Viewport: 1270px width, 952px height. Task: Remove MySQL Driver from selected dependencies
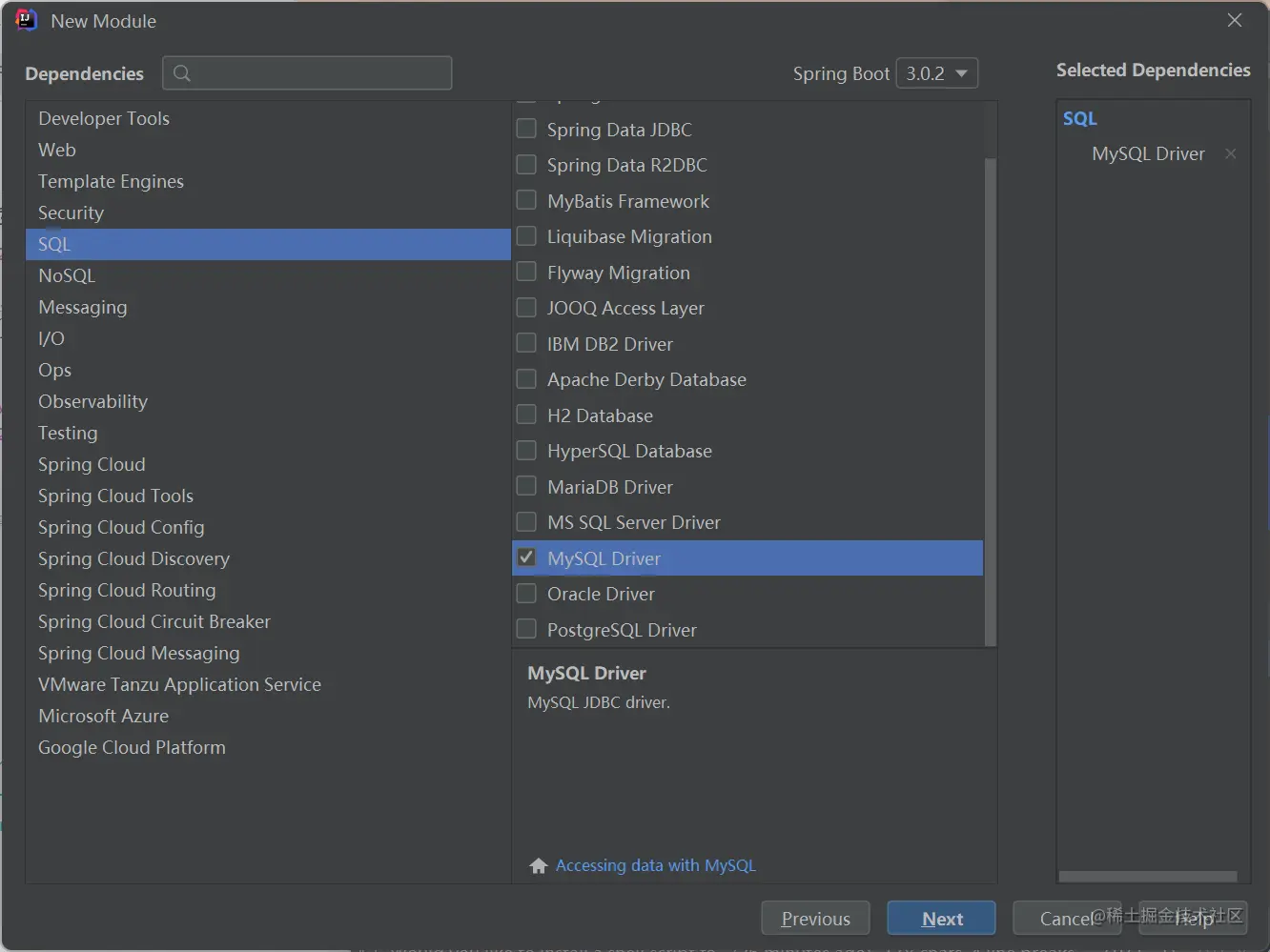(x=1231, y=153)
